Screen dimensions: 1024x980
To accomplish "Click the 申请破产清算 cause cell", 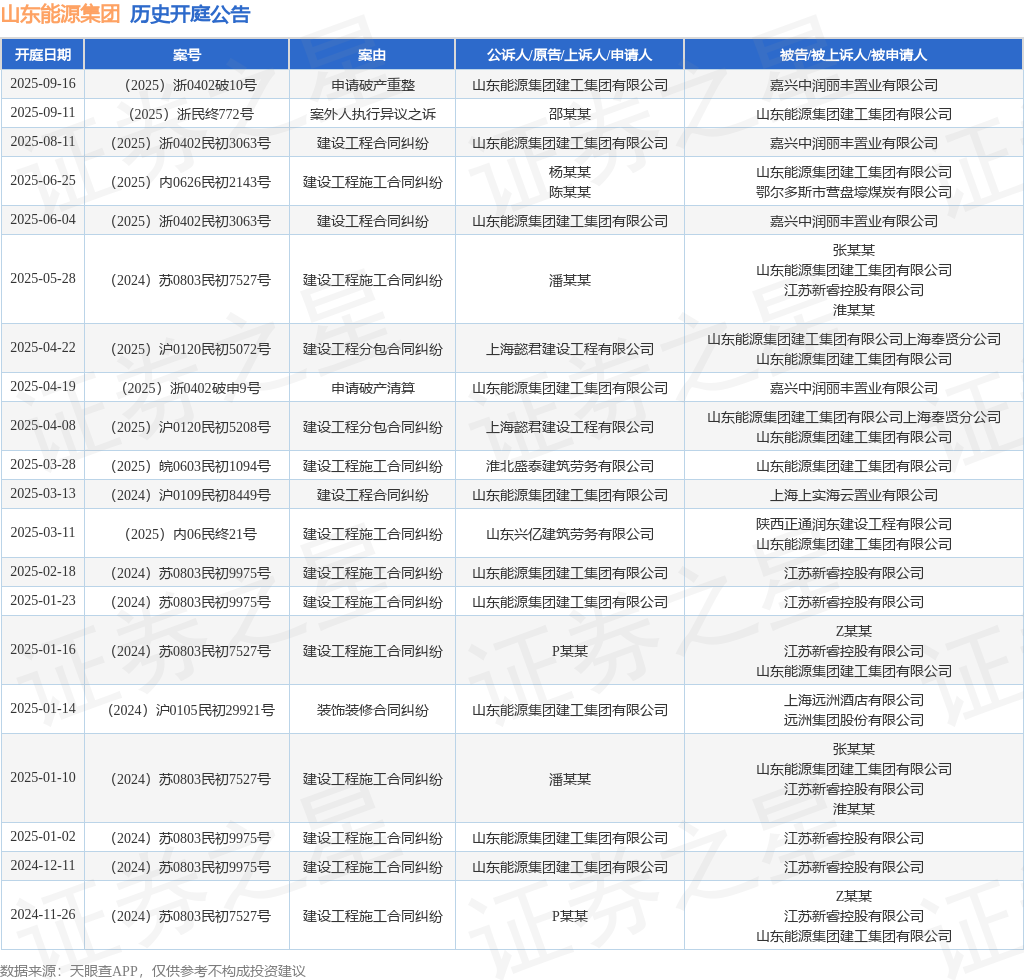I will tap(372, 388).
